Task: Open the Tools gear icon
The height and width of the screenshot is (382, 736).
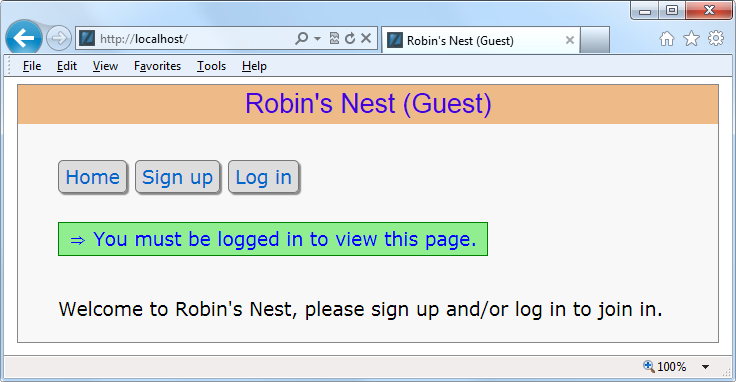Action: tap(716, 38)
